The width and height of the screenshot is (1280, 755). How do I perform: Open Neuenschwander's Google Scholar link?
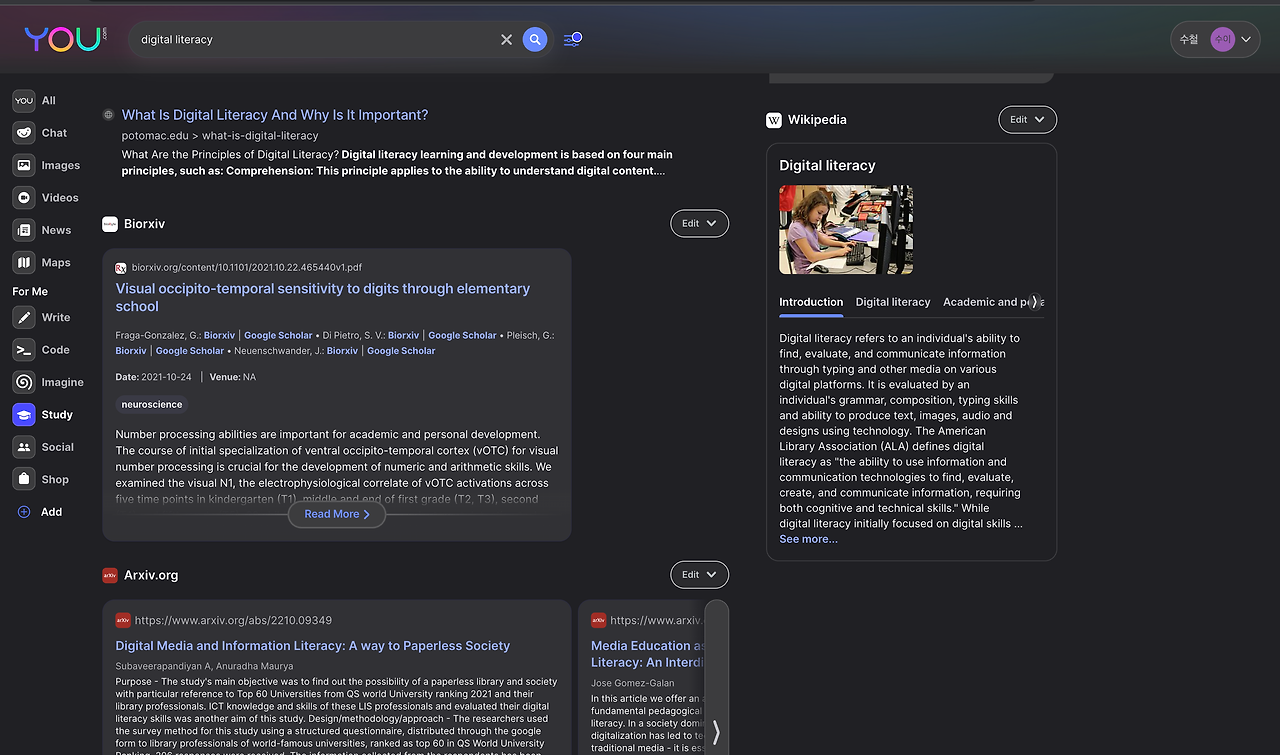tap(401, 351)
